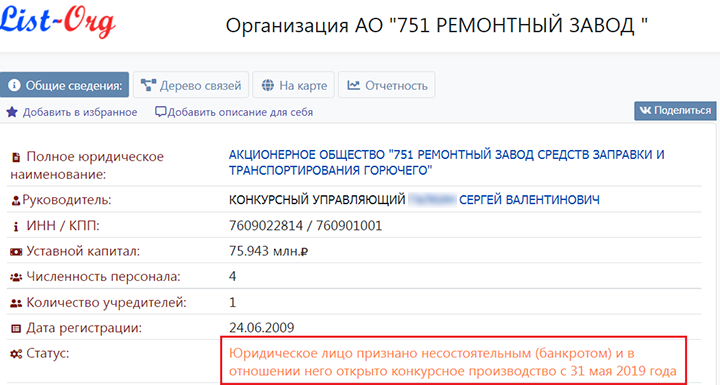This screenshot has height=385, width=720.
Task: Click group icon beside Численность персонала
Action: coord(16,277)
